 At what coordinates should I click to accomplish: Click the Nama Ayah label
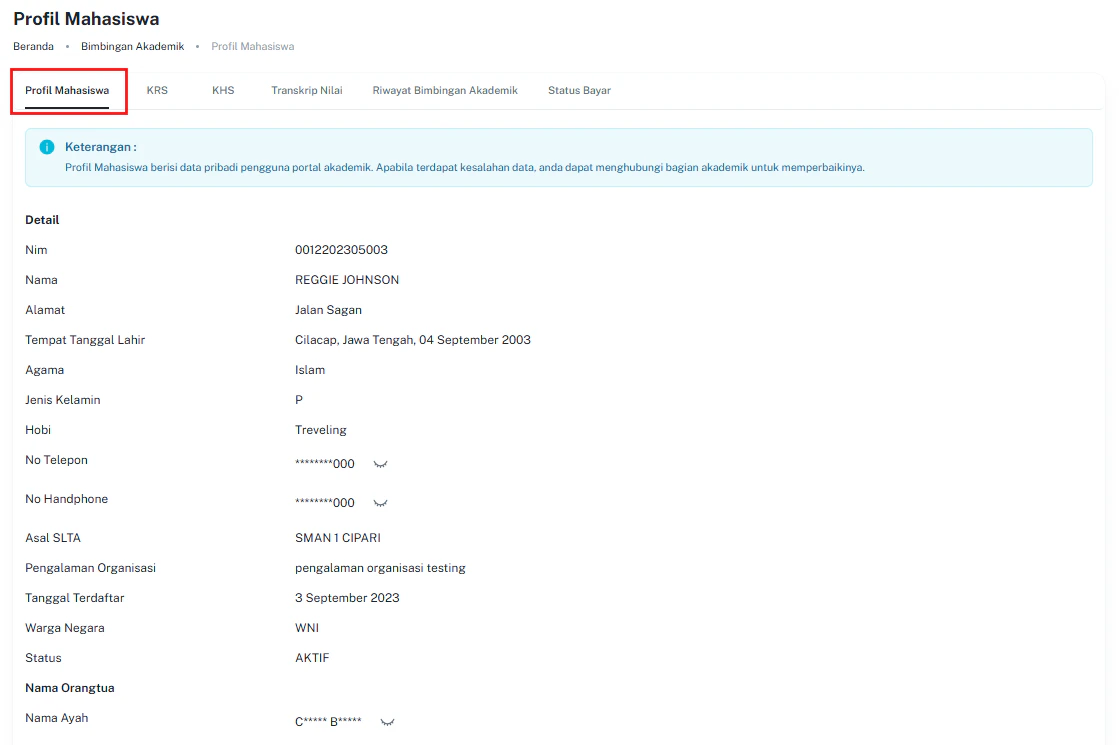(57, 718)
